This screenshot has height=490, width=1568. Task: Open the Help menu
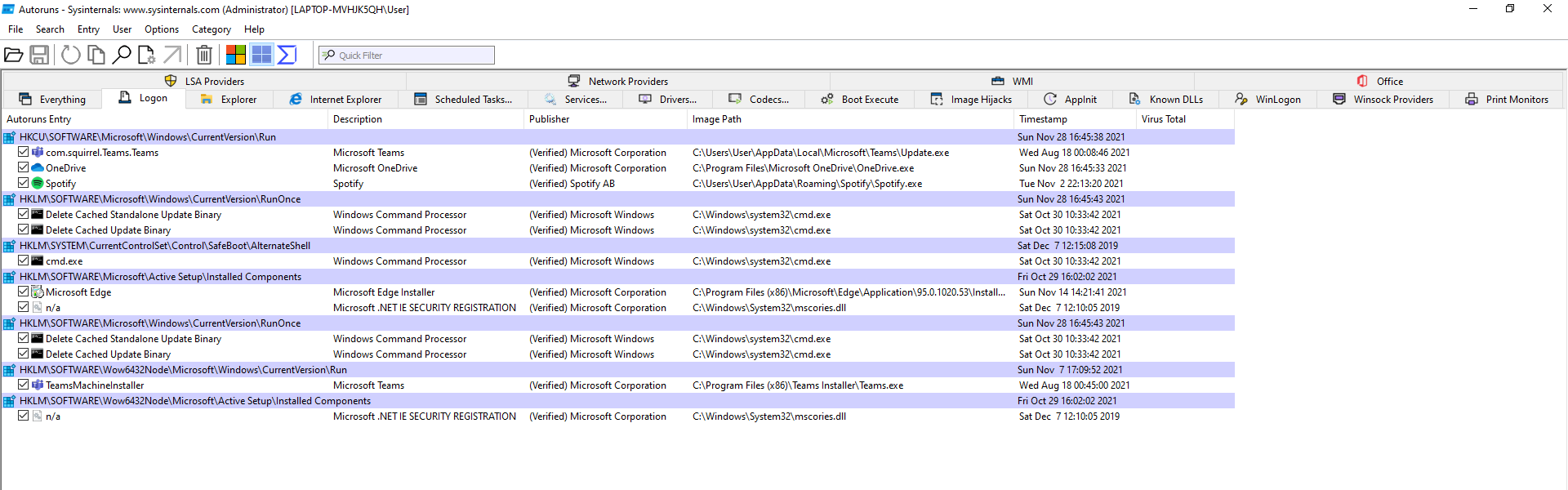(x=254, y=29)
